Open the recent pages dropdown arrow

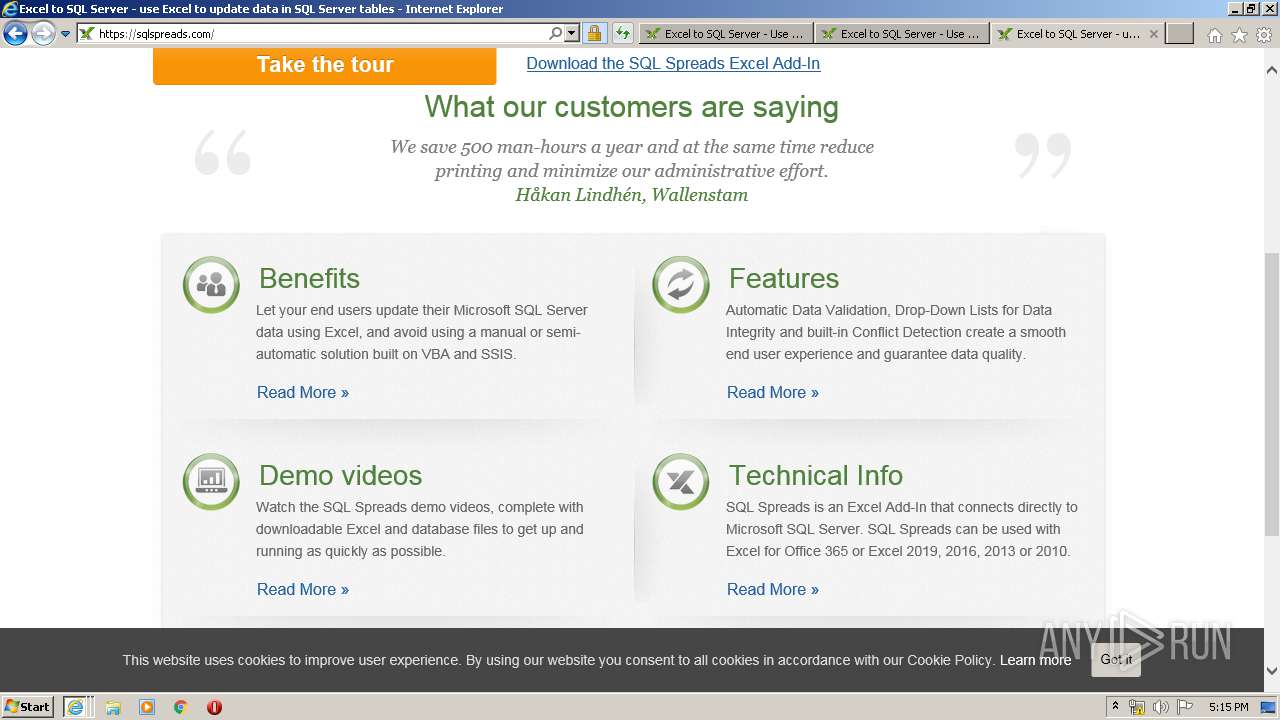[x=66, y=34]
